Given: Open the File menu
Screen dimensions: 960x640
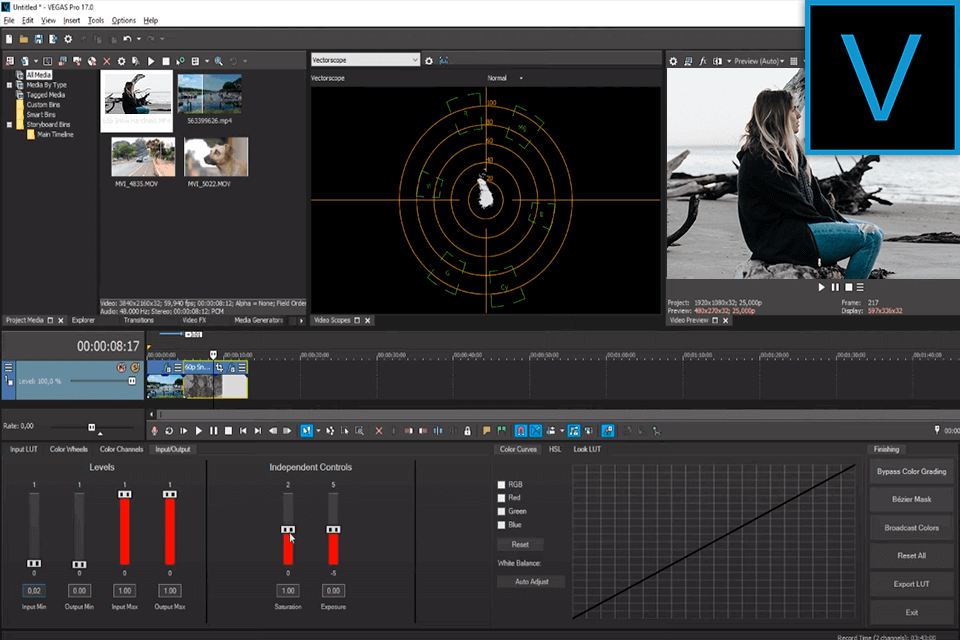Looking at the screenshot, I should coord(9,20).
